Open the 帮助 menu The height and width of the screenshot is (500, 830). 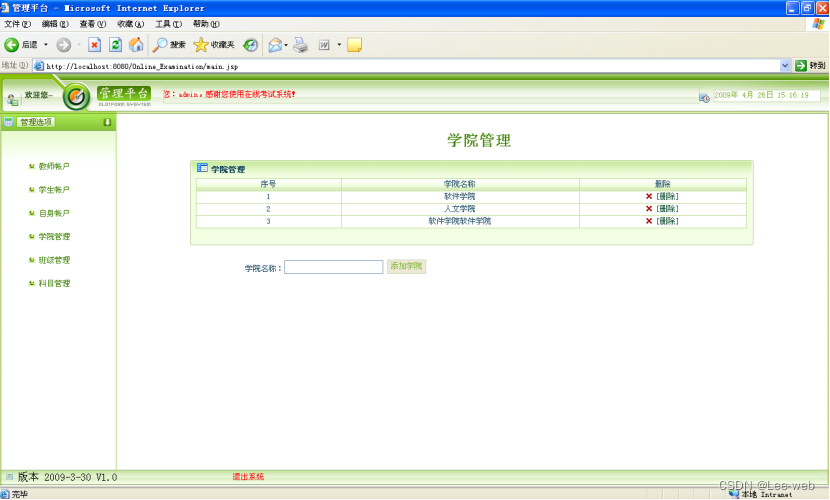point(206,24)
